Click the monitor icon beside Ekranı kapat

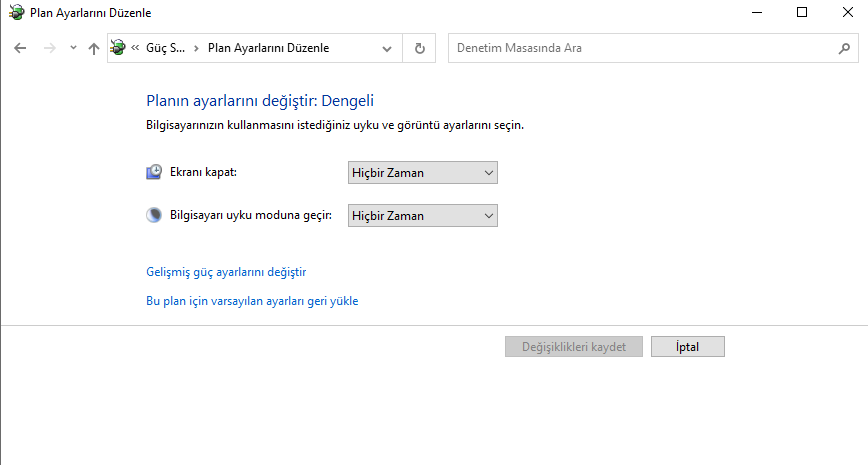[153, 172]
